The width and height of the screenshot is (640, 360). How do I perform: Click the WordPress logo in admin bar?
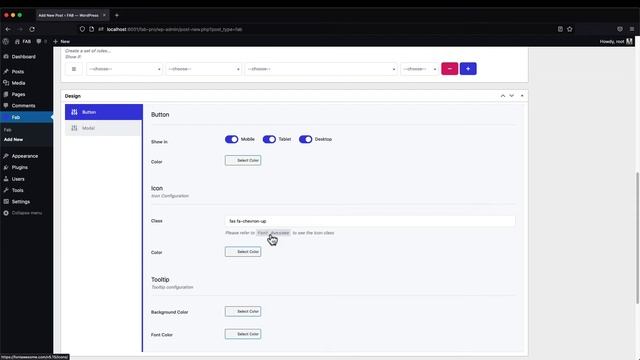6,41
